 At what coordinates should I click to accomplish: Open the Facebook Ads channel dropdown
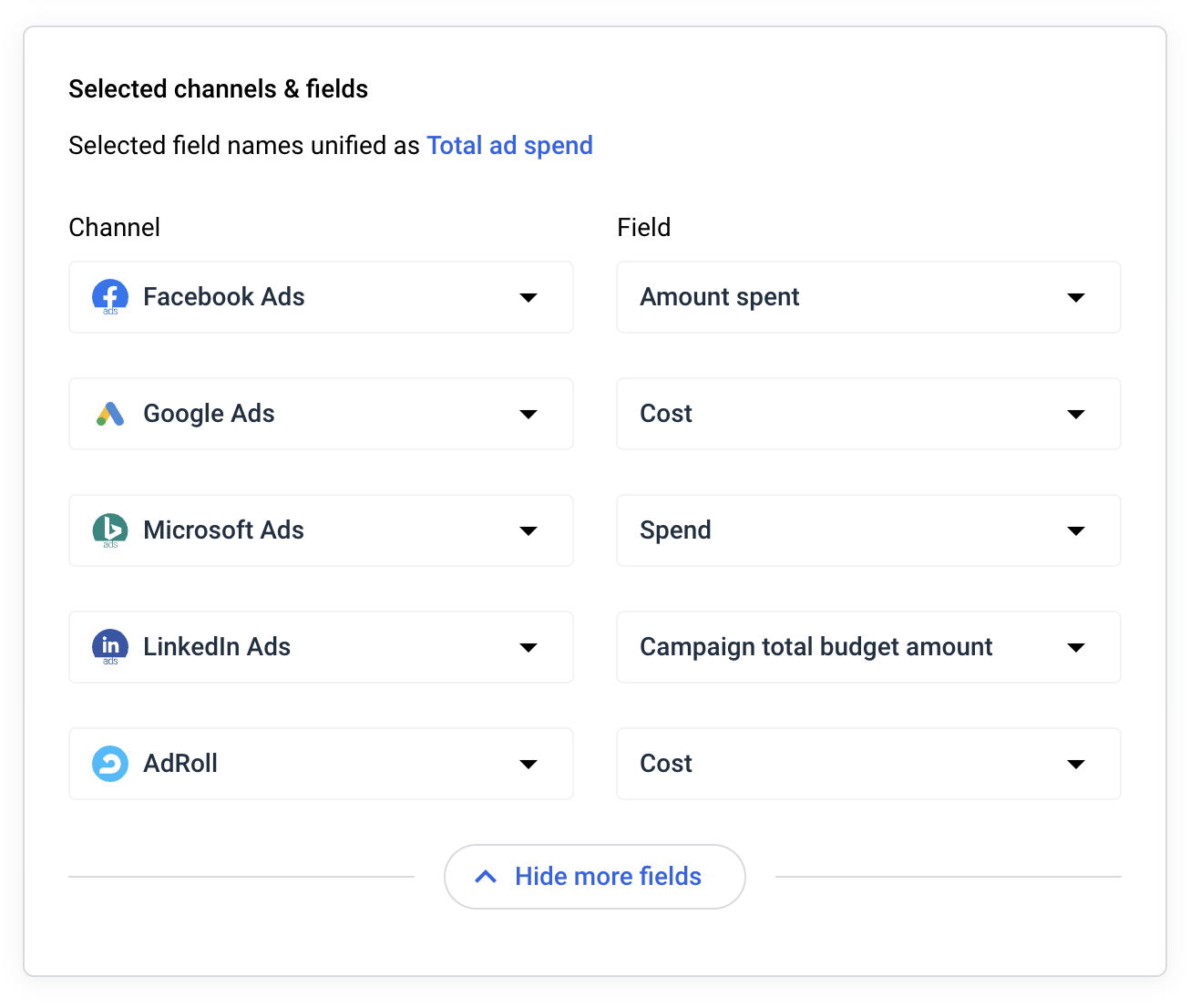click(x=528, y=297)
